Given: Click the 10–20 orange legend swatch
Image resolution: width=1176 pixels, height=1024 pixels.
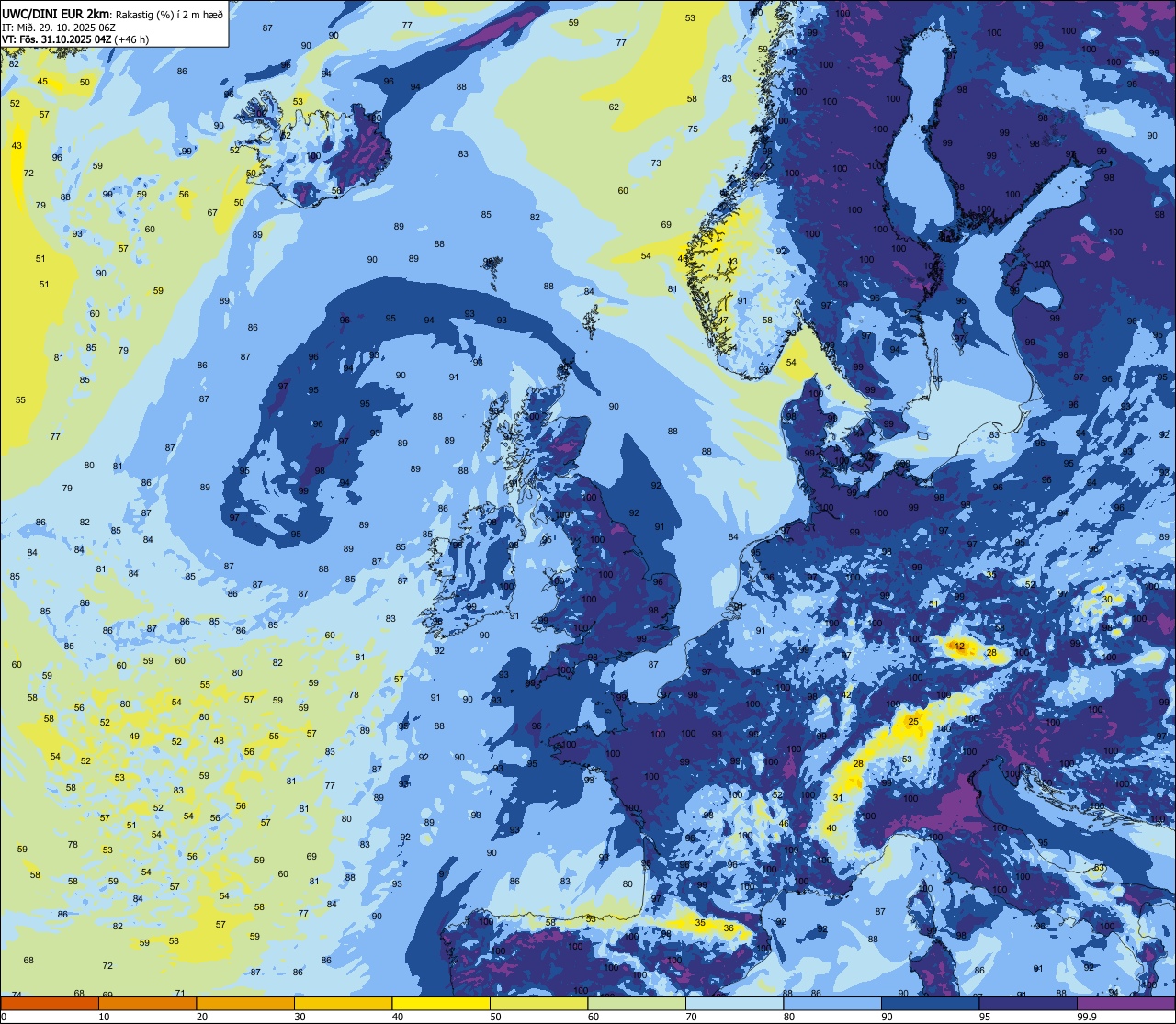Looking at the screenshot, I should 147,1003.
